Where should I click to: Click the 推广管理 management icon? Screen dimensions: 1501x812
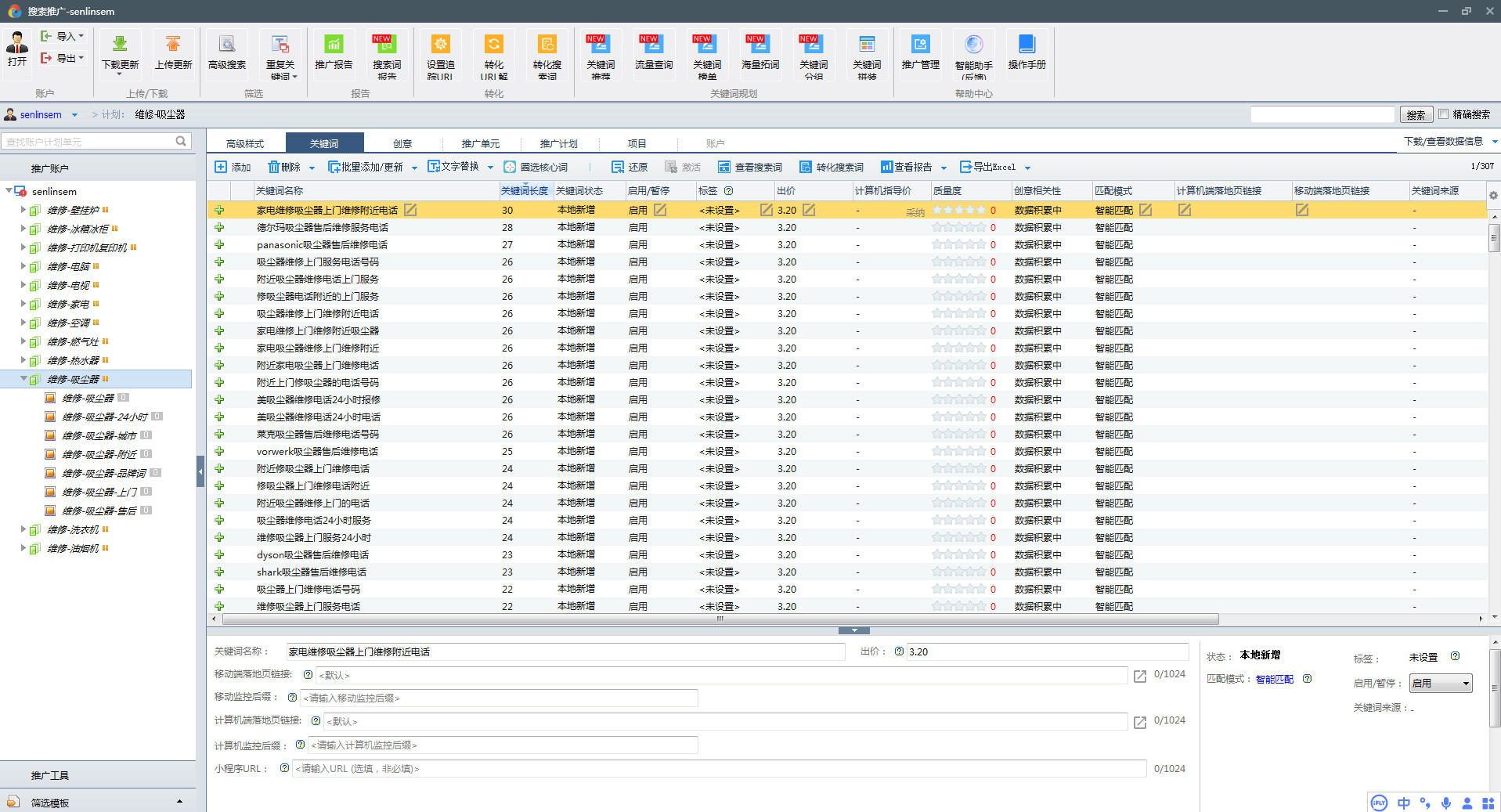point(920,45)
